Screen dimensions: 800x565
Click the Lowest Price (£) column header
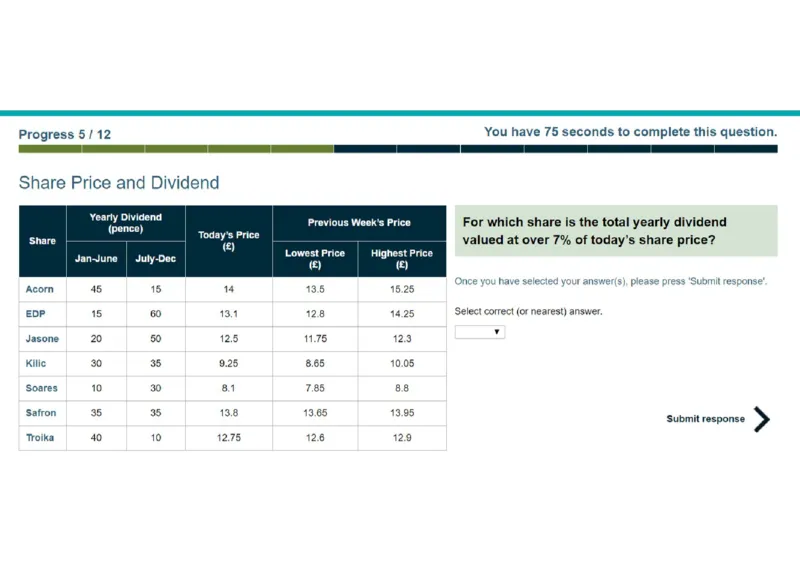(x=314, y=259)
